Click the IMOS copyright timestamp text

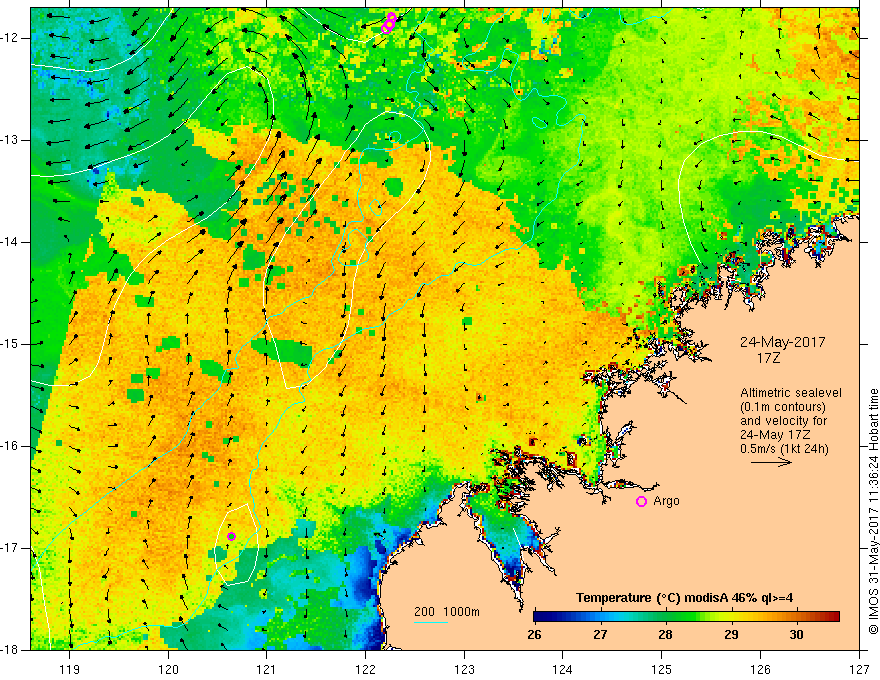873,511
